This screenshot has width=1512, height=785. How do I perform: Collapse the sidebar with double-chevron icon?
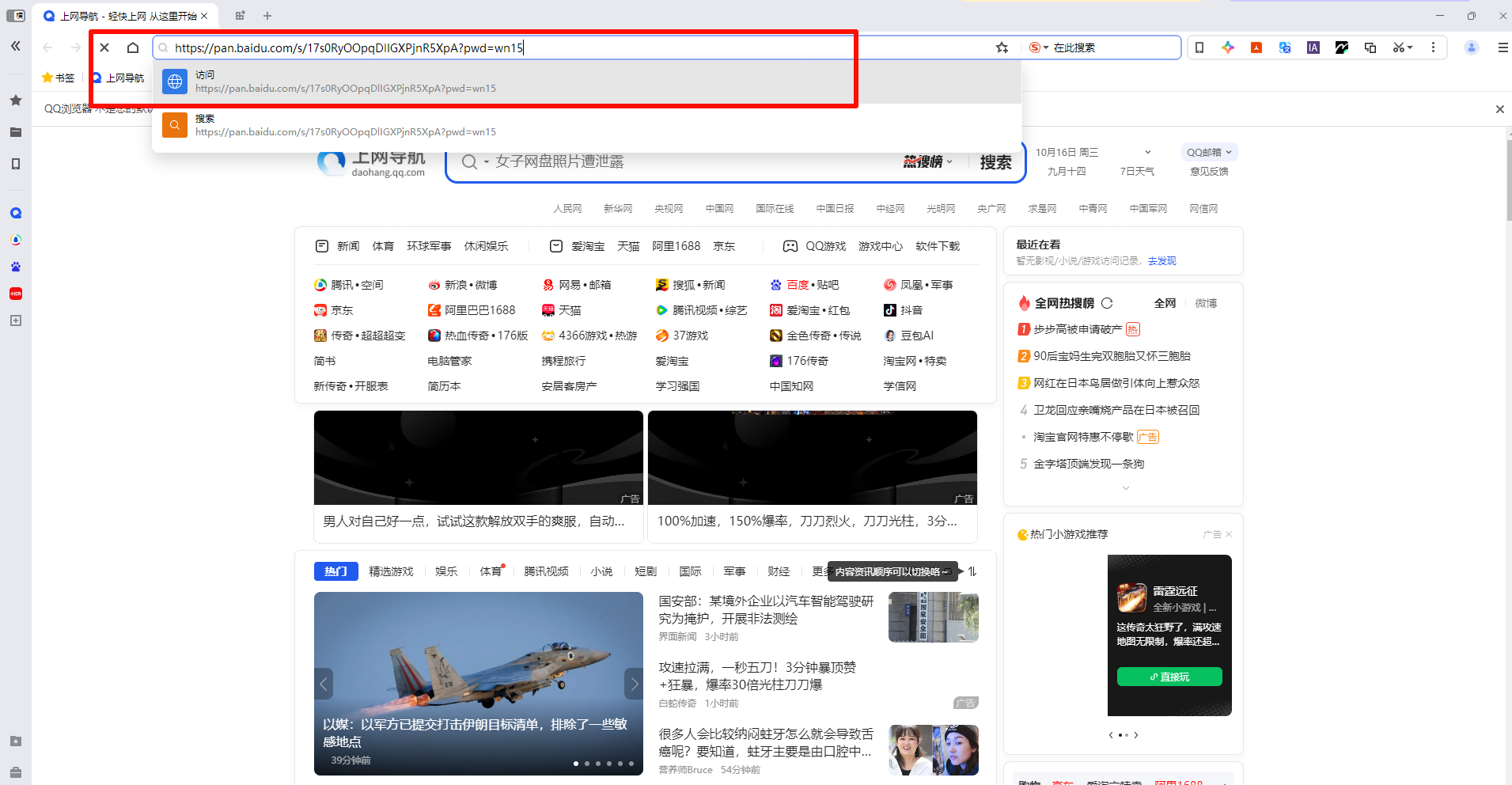(16, 47)
